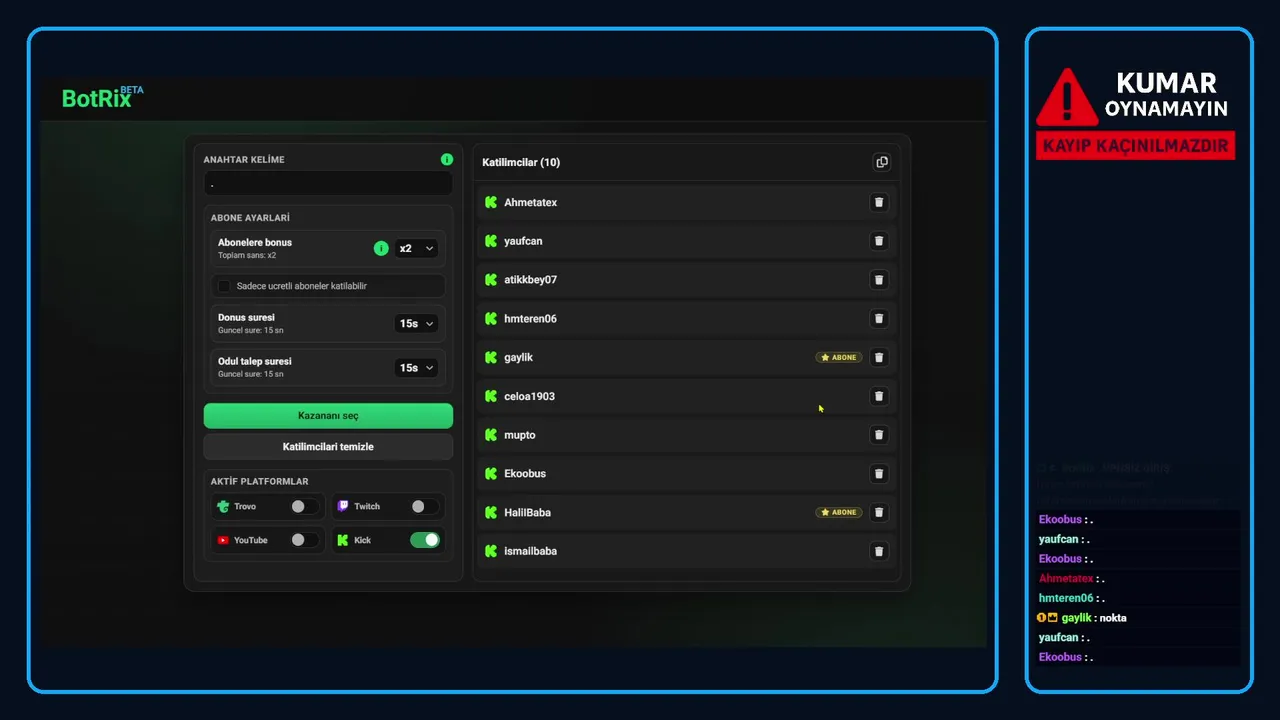The image size is (1280, 720).
Task: Enable the Trovo platform toggle
Action: point(304,507)
